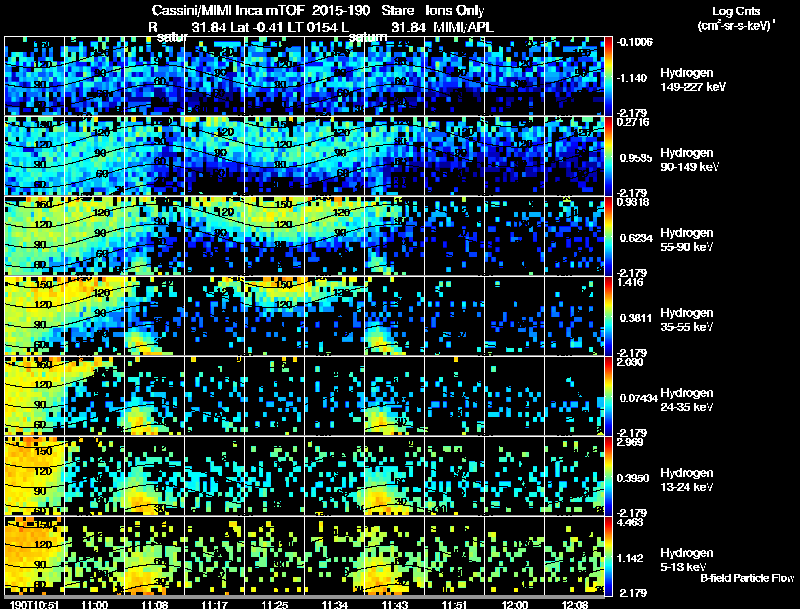Open the 10:51 panel of Hydrogen 13-24 keV

pyautogui.click(x=34, y=476)
